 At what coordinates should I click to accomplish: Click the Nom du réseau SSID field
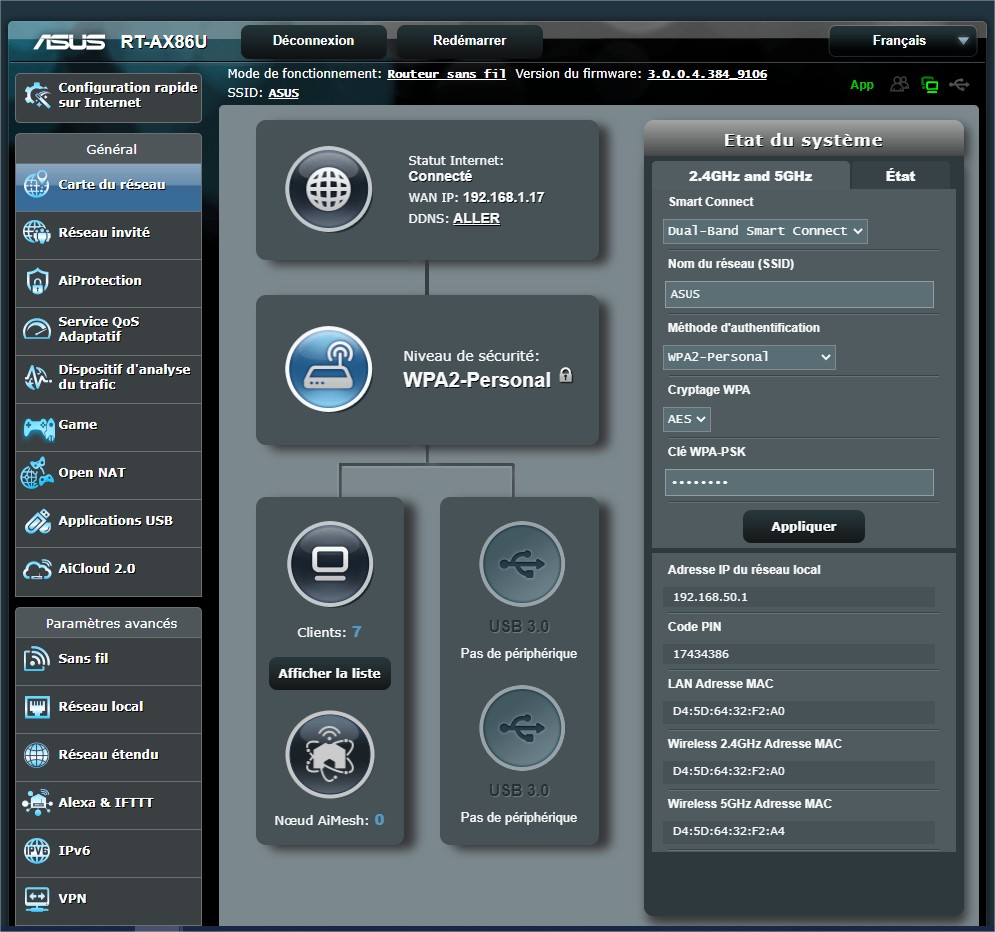tap(799, 294)
